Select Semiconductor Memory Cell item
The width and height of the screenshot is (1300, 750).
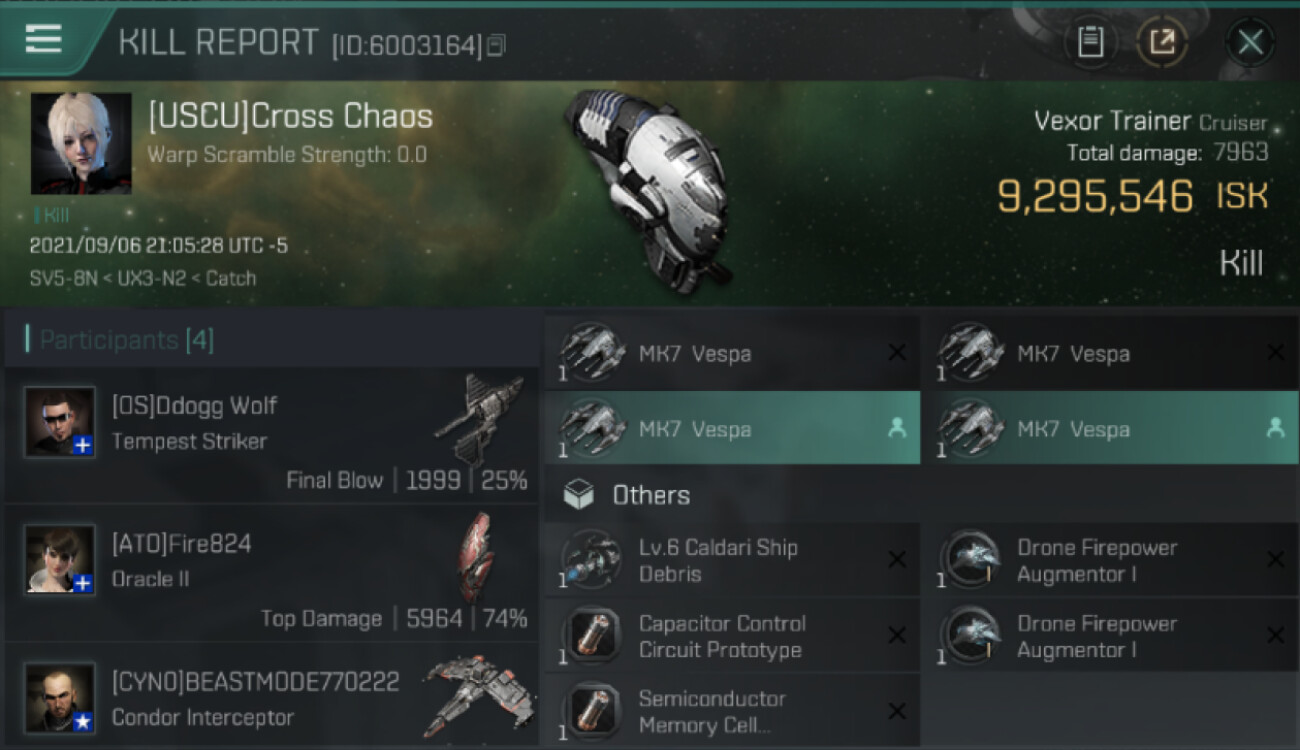click(732, 711)
